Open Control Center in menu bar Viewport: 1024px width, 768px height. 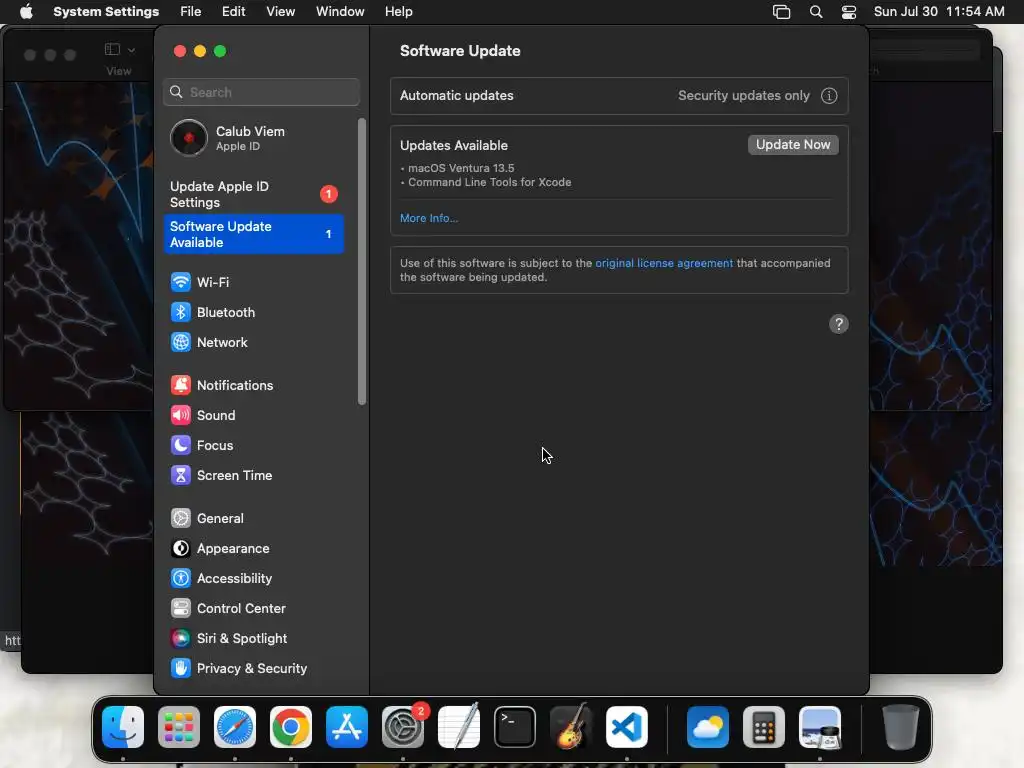(848, 12)
